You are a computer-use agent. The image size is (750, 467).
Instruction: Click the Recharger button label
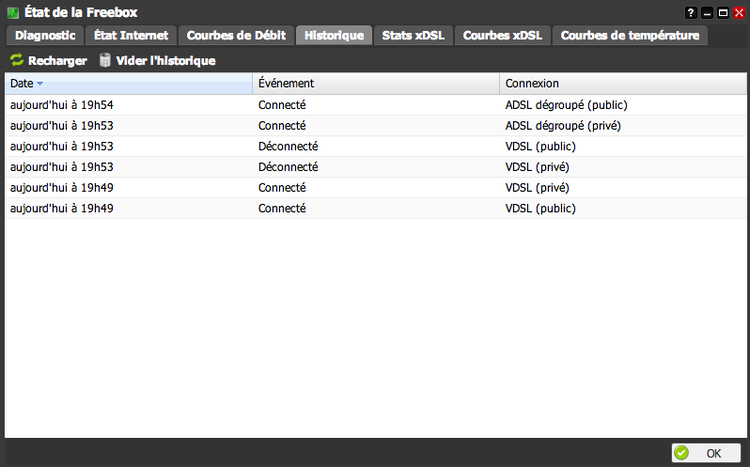pos(57,61)
